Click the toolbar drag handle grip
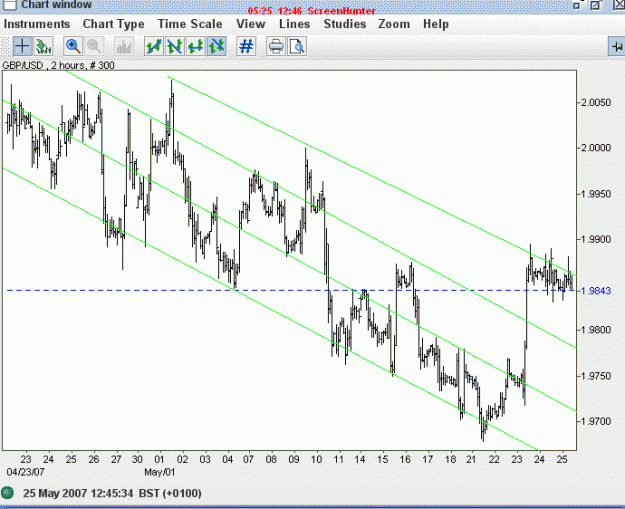Viewport: 625px width, 509px height. pos(5,47)
